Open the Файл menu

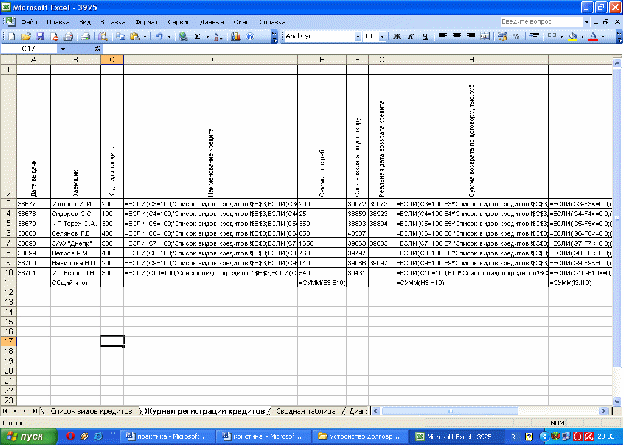click(x=29, y=22)
